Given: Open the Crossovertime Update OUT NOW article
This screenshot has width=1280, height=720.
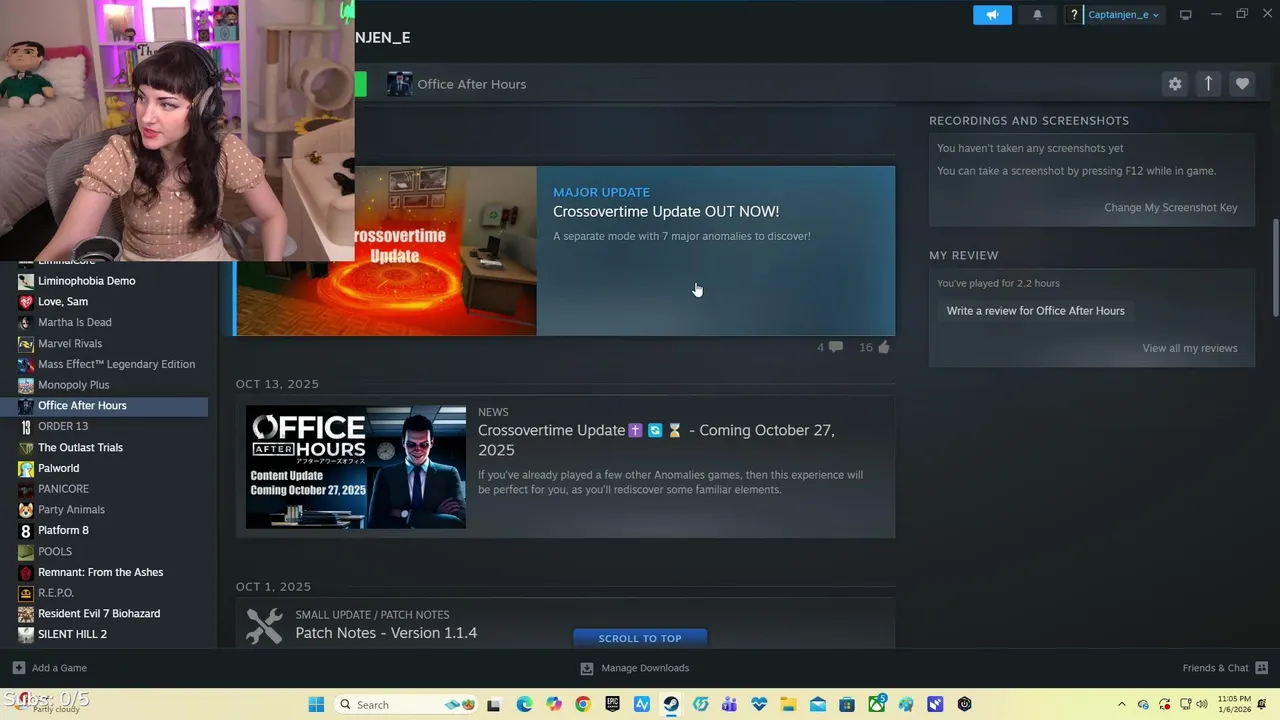Looking at the screenshot, I should (x=666, y=211).
